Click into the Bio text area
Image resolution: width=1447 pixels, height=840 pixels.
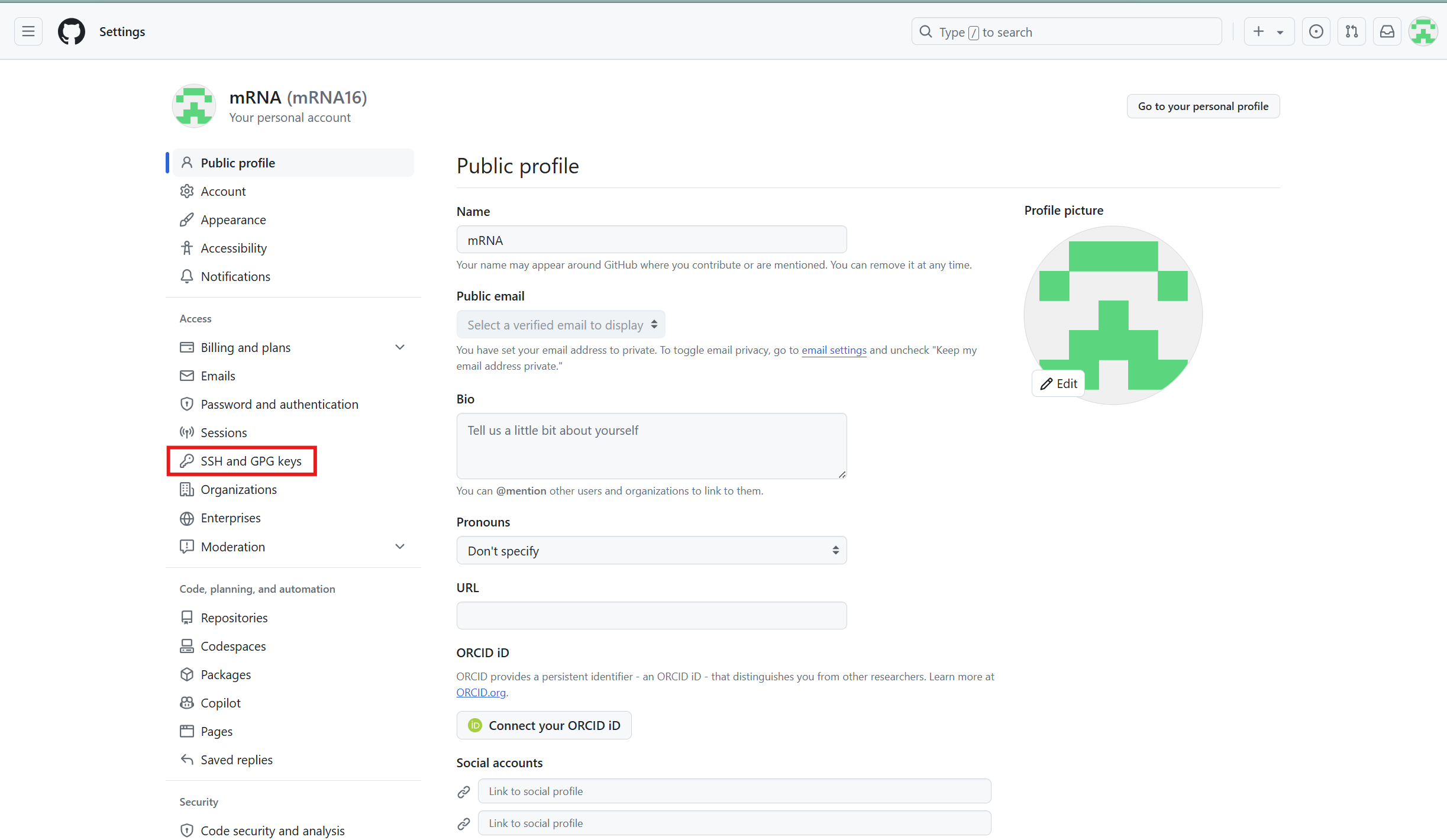[x=651, y=446]
